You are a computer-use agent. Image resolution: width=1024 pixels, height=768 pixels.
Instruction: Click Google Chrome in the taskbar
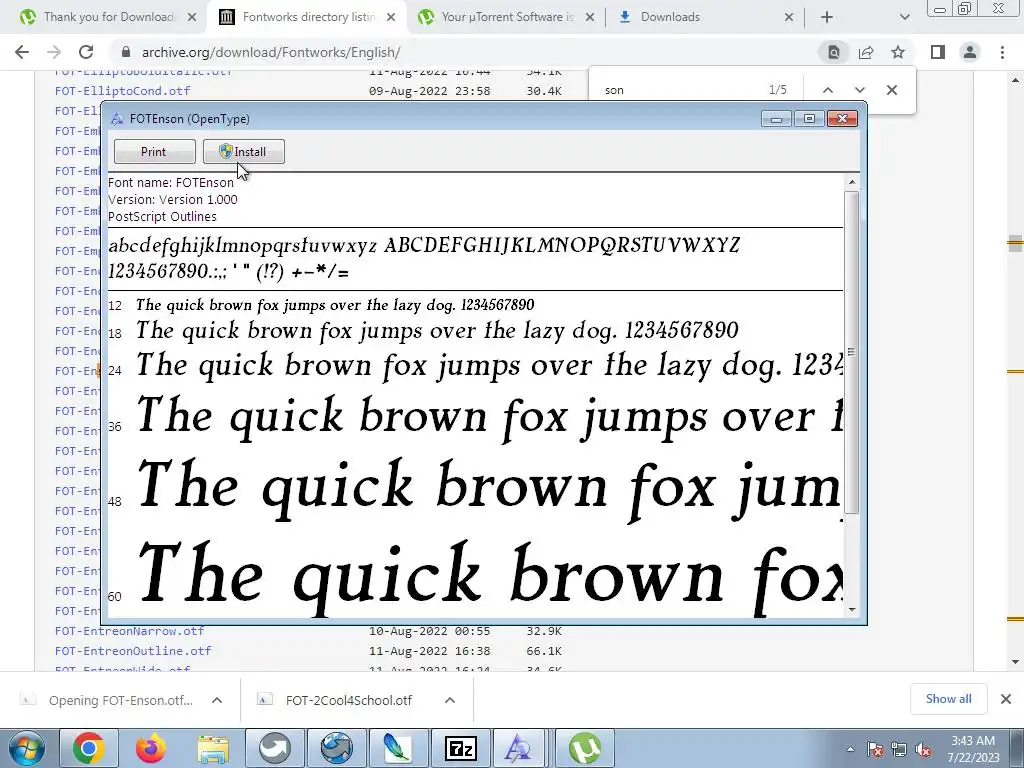point(89,748)
